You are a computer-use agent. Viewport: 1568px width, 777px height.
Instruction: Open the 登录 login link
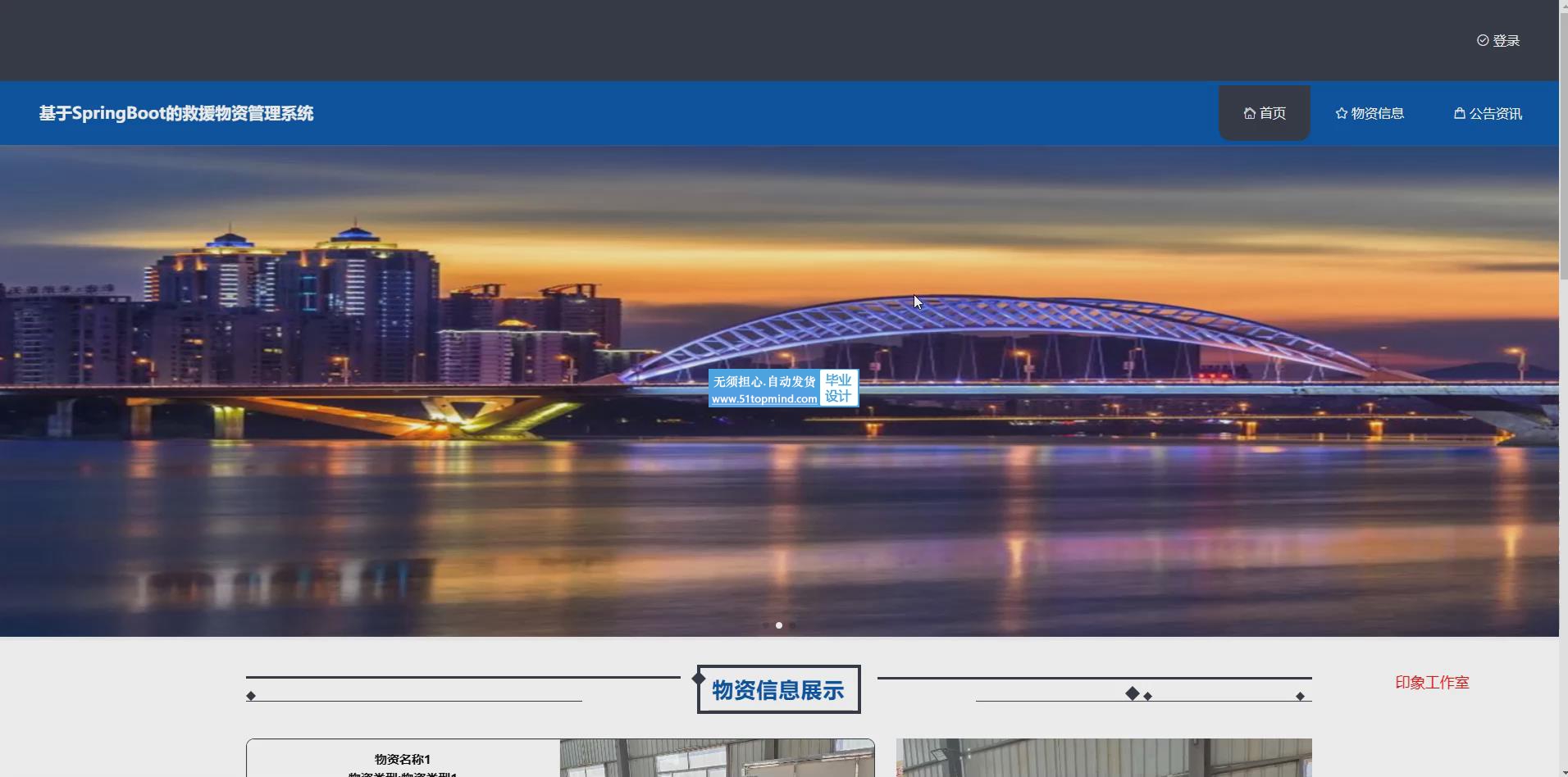pos(1506,41)
